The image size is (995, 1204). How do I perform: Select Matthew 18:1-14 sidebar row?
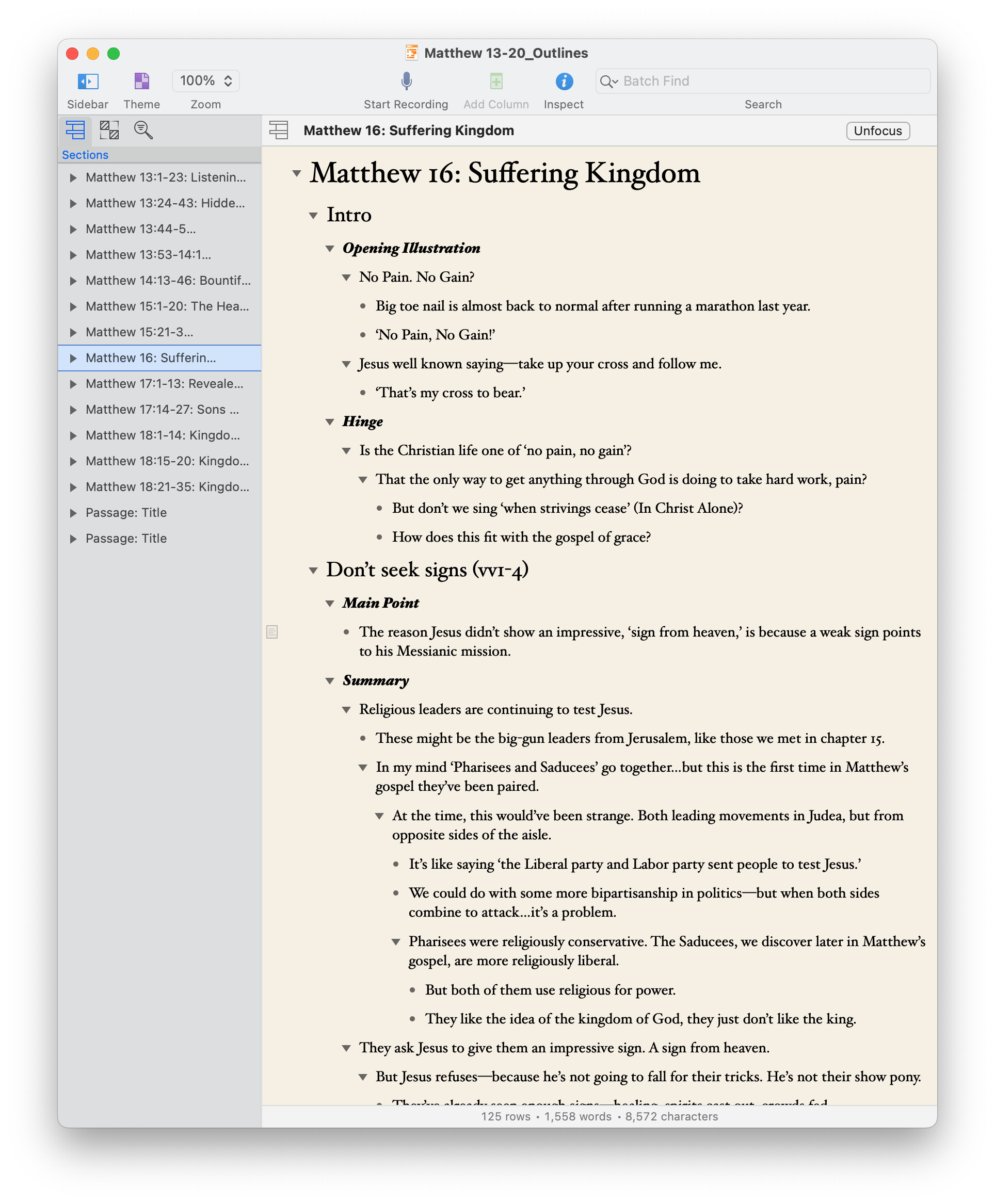point(159,435)
